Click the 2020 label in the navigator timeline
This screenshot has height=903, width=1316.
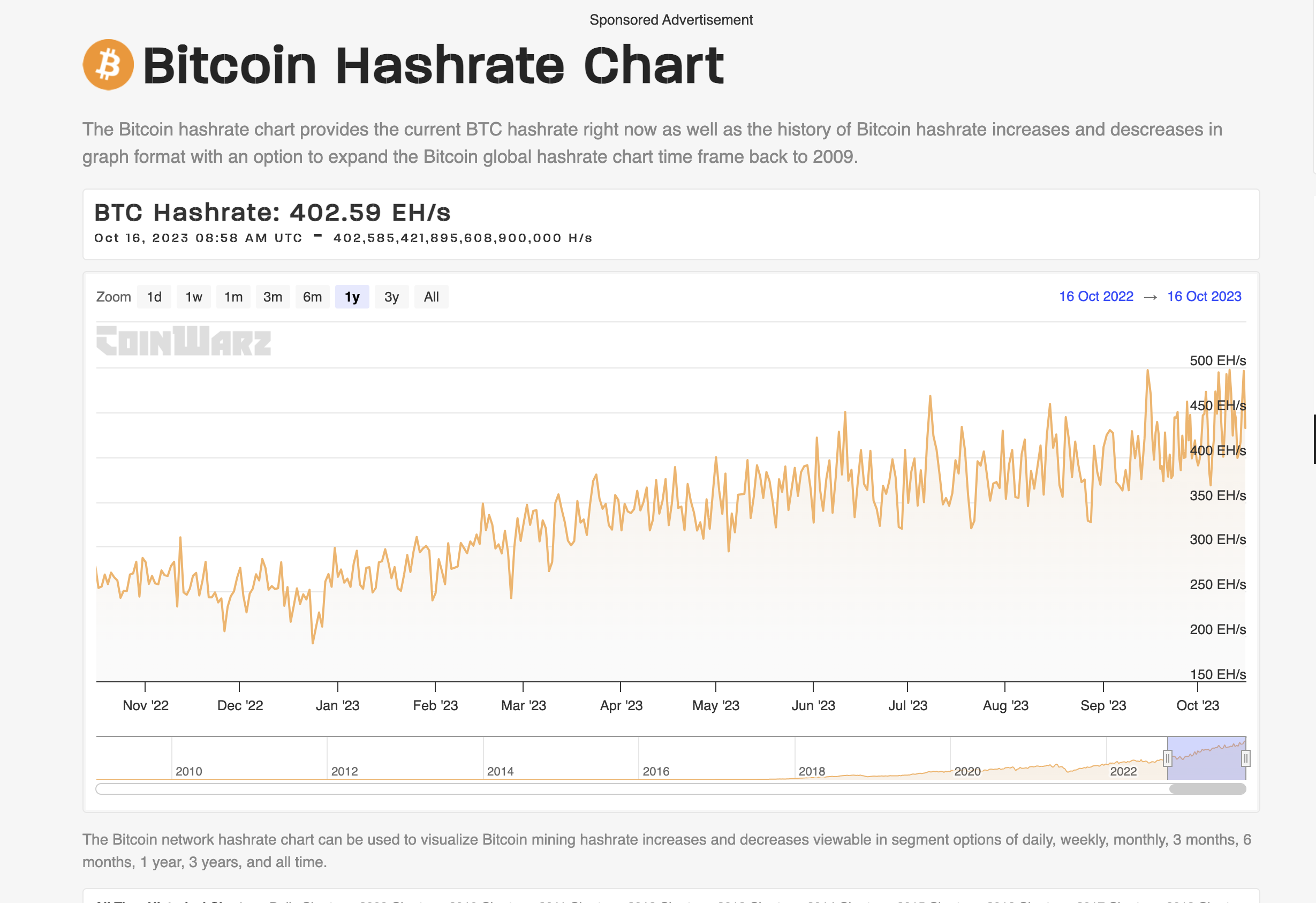968,771
